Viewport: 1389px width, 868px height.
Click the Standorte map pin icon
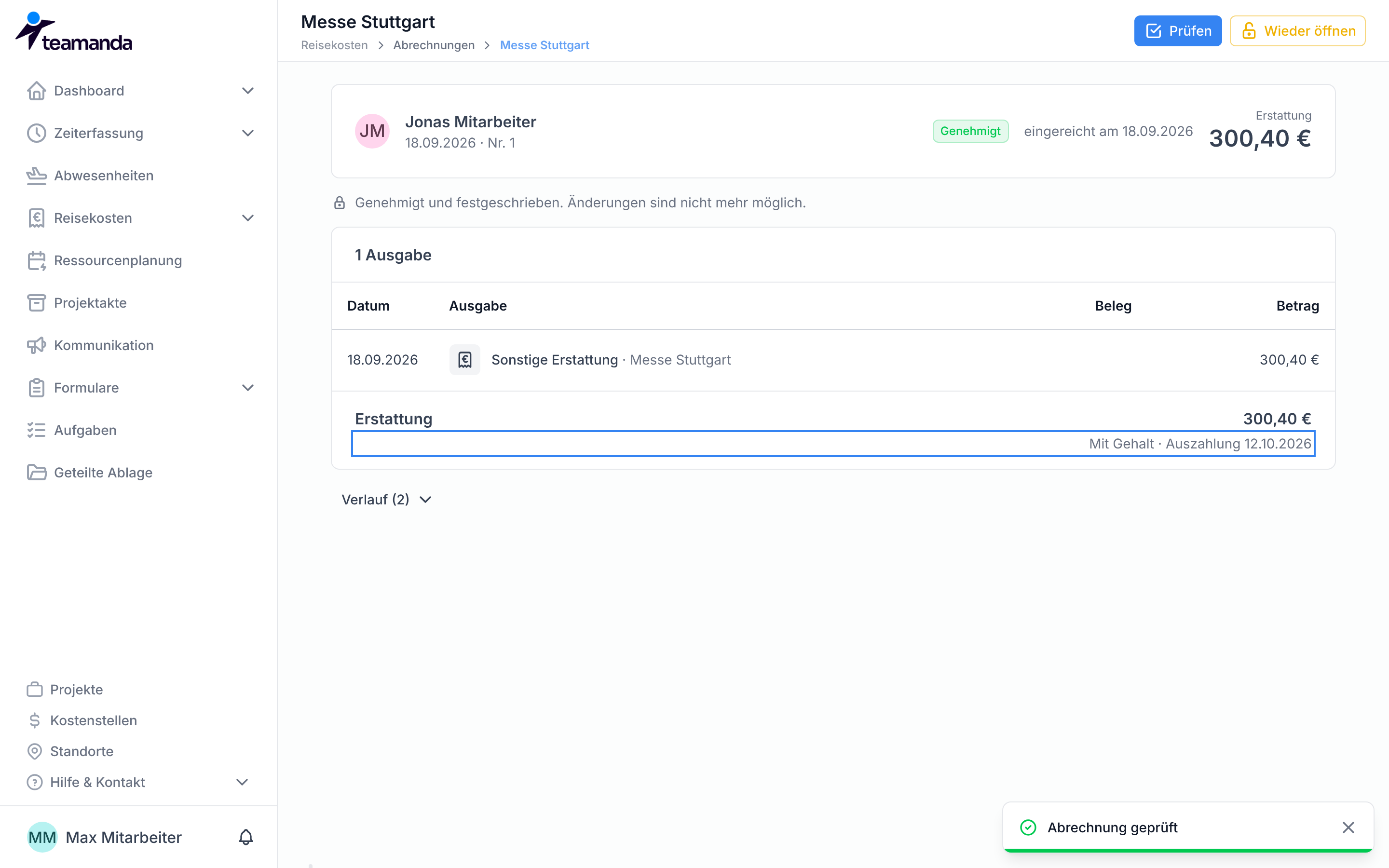pyautogui.click(x=35, y=751)
